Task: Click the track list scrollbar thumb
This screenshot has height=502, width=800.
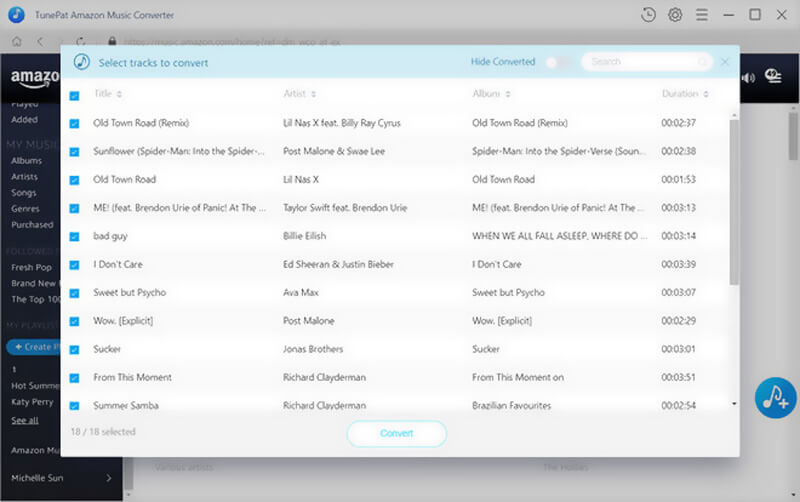Action: click(x=734, y=202)
